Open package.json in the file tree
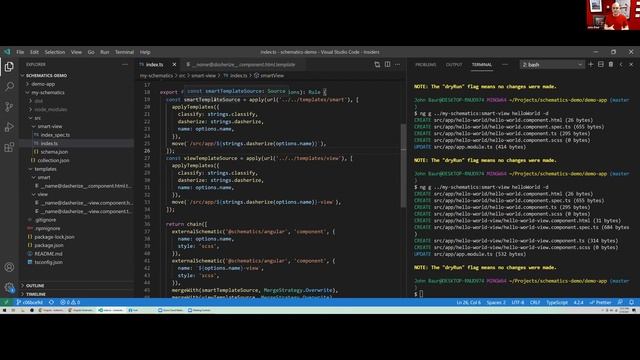The width and height of the screenshot is (640, 360). [49, 245]
